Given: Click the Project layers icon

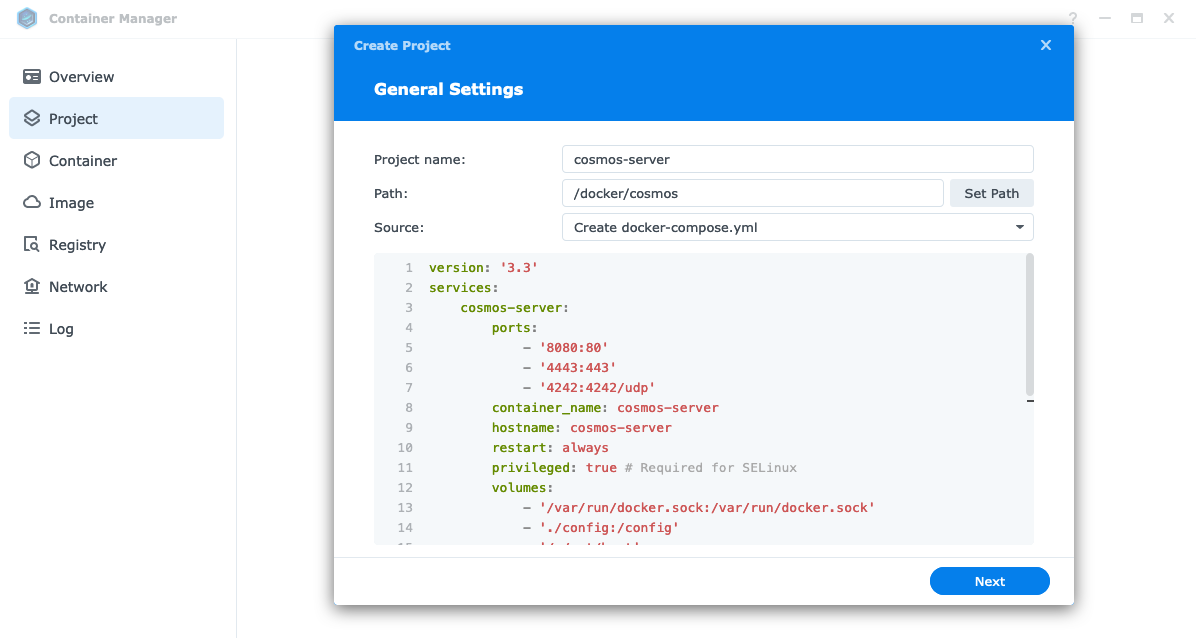Looking at the screenshot, I should [32, 119].
